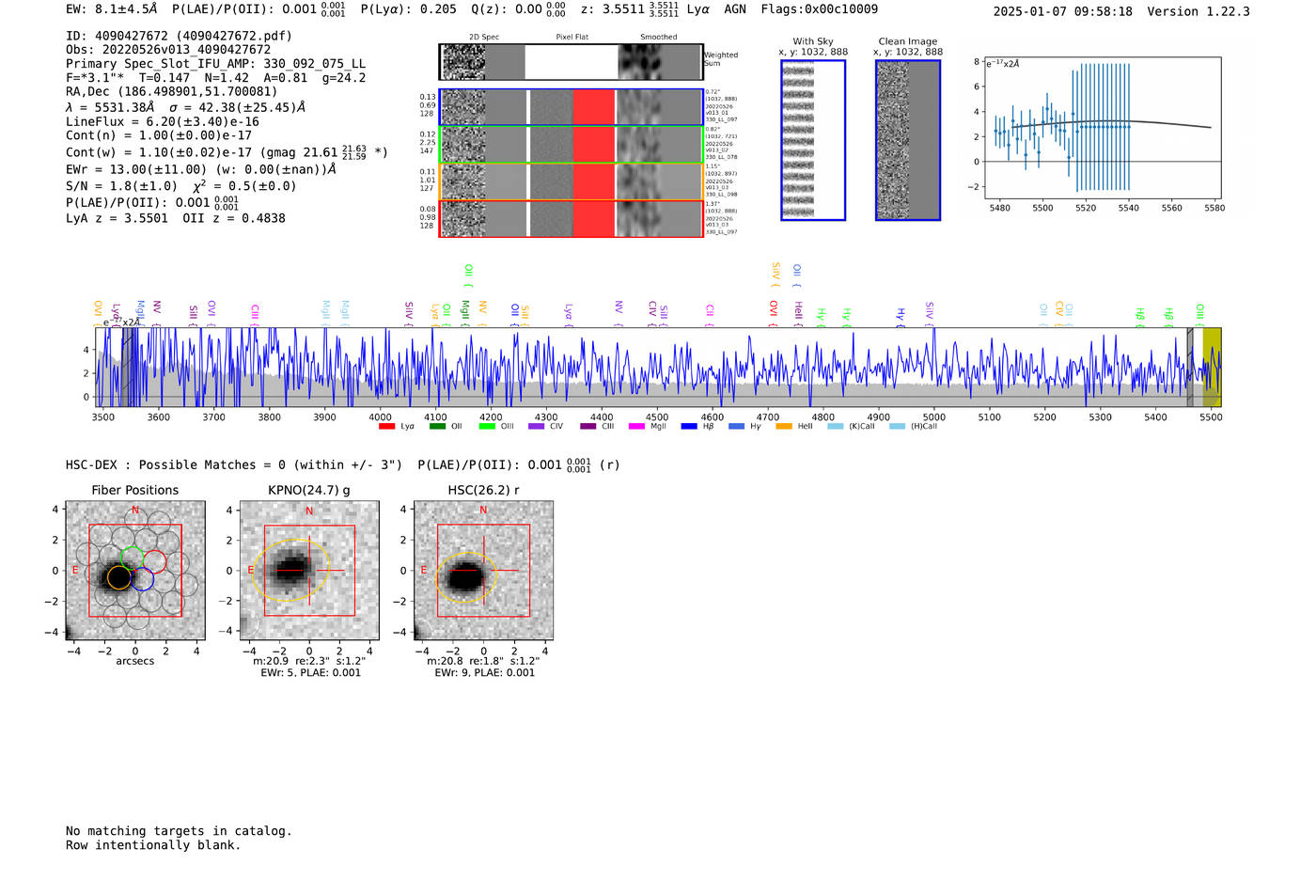Screen dimensions: 1316x896
Task: Click the EWr: 9, PLAE: 0.001 caption
Action: pos(484,673)
